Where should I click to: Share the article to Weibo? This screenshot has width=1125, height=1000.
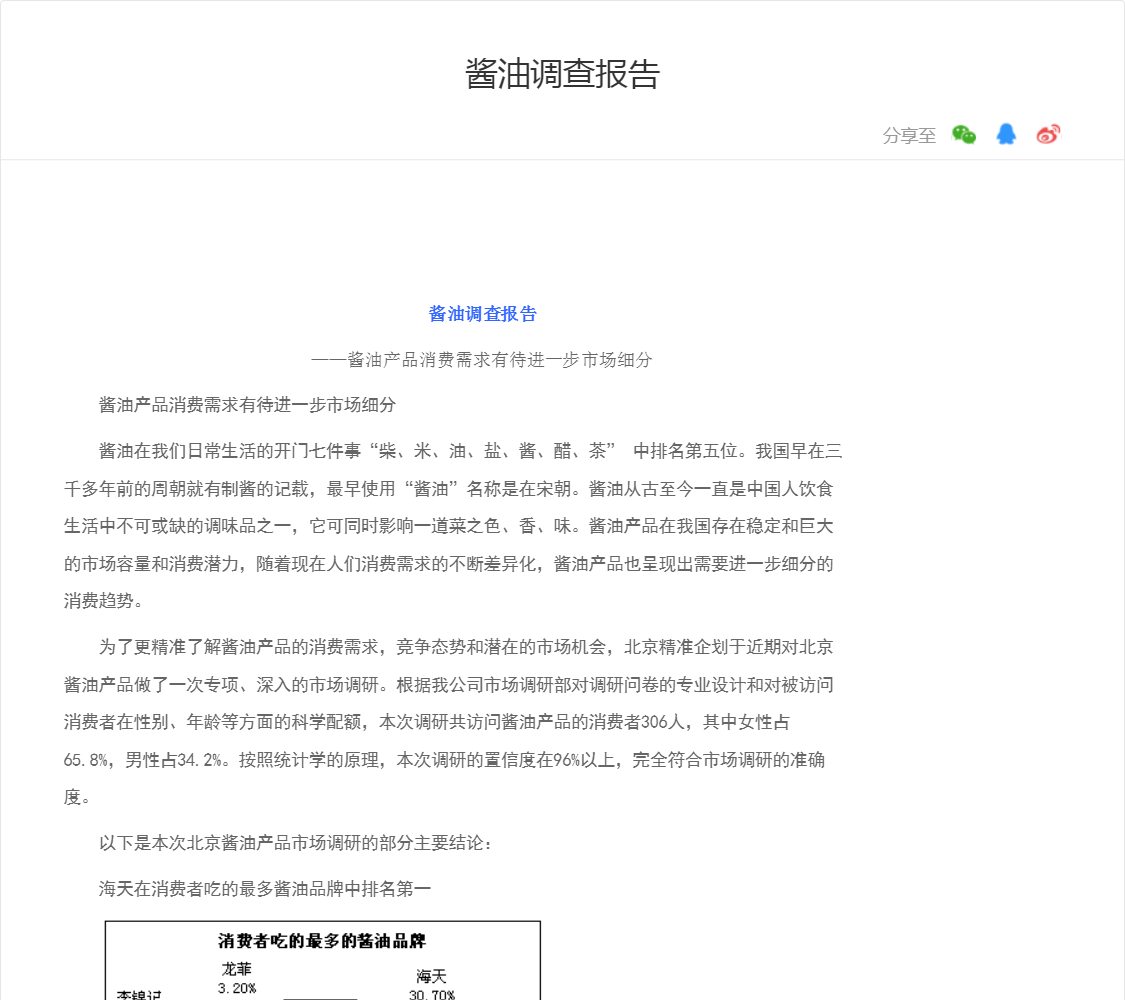(x=1048, y=134)
